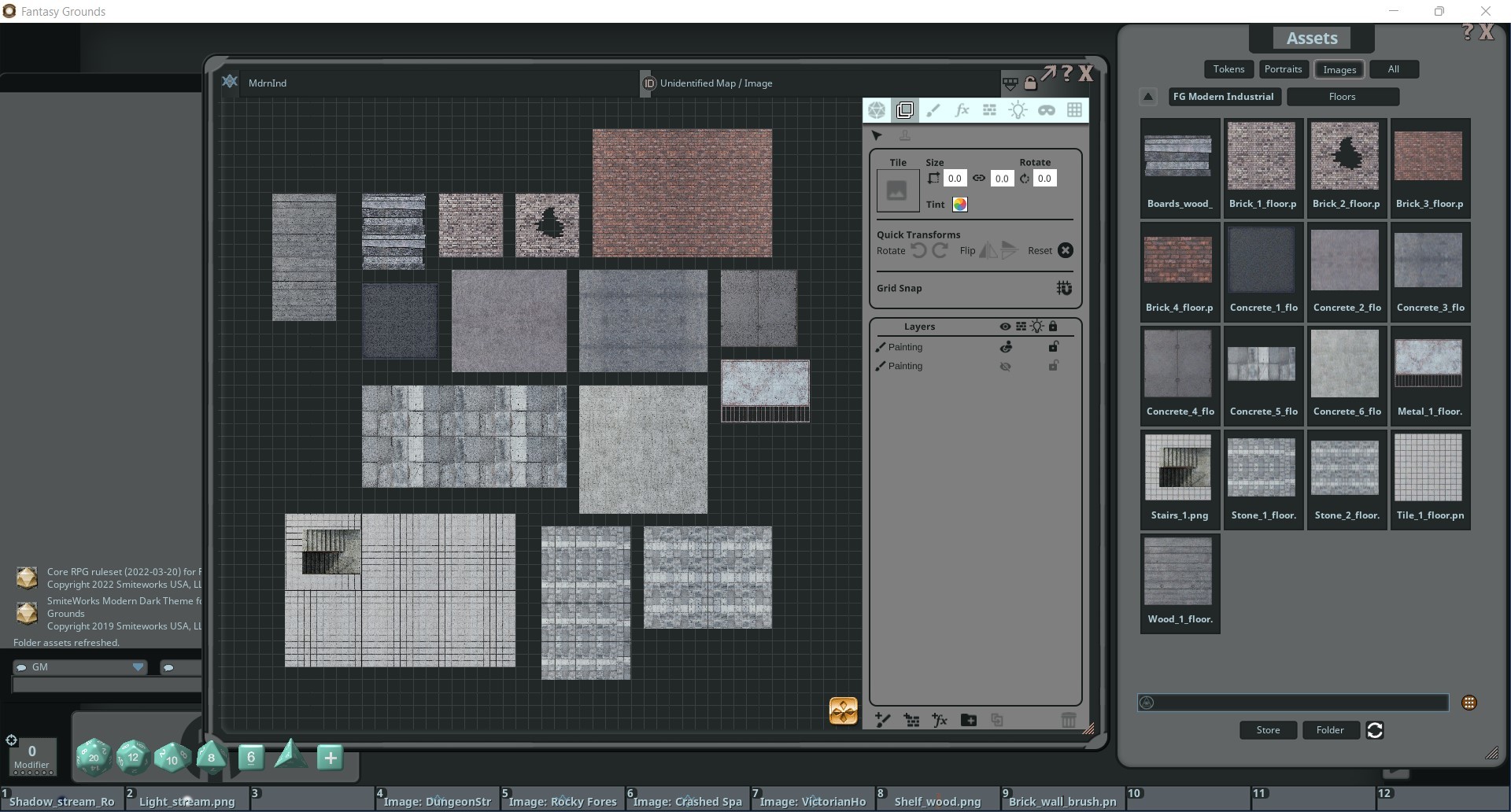This screenshot has width=1511, height=812.
Task: Show the hidden bottom Painting layer
Action: (1005, 366)
